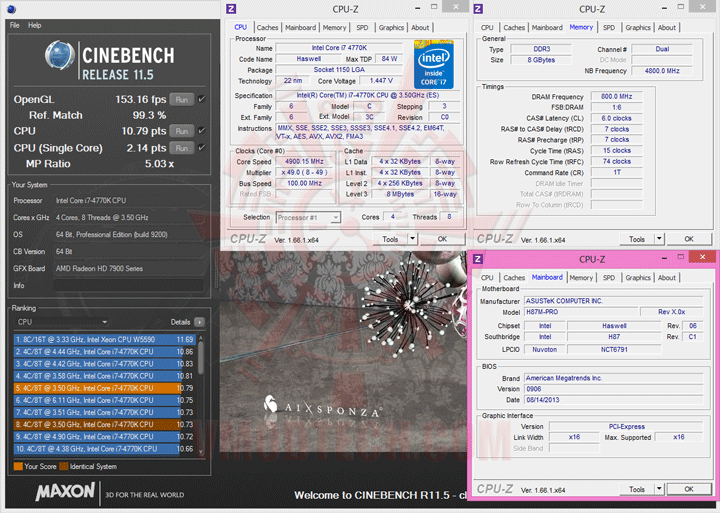Click Tools button in Memory window

636,239
